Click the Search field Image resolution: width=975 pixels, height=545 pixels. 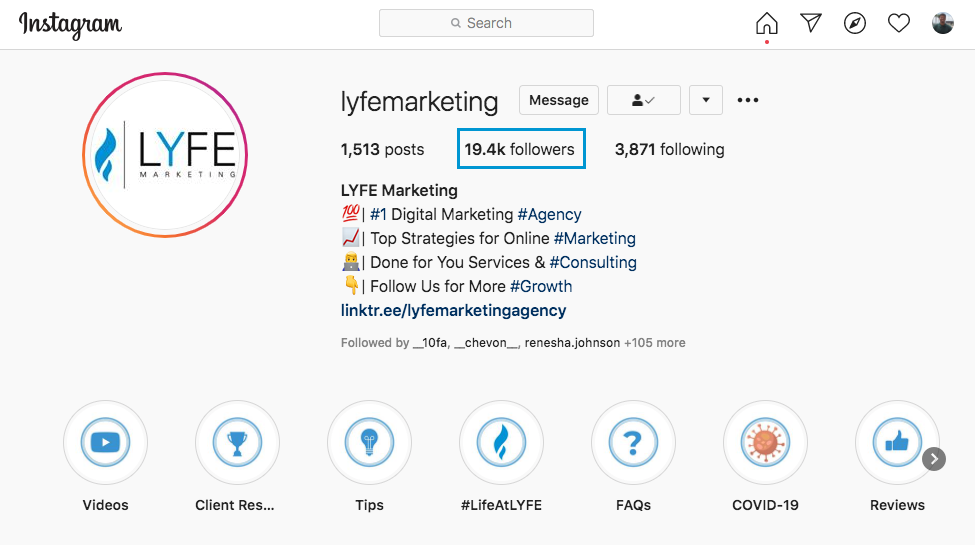tap(486, 23)
